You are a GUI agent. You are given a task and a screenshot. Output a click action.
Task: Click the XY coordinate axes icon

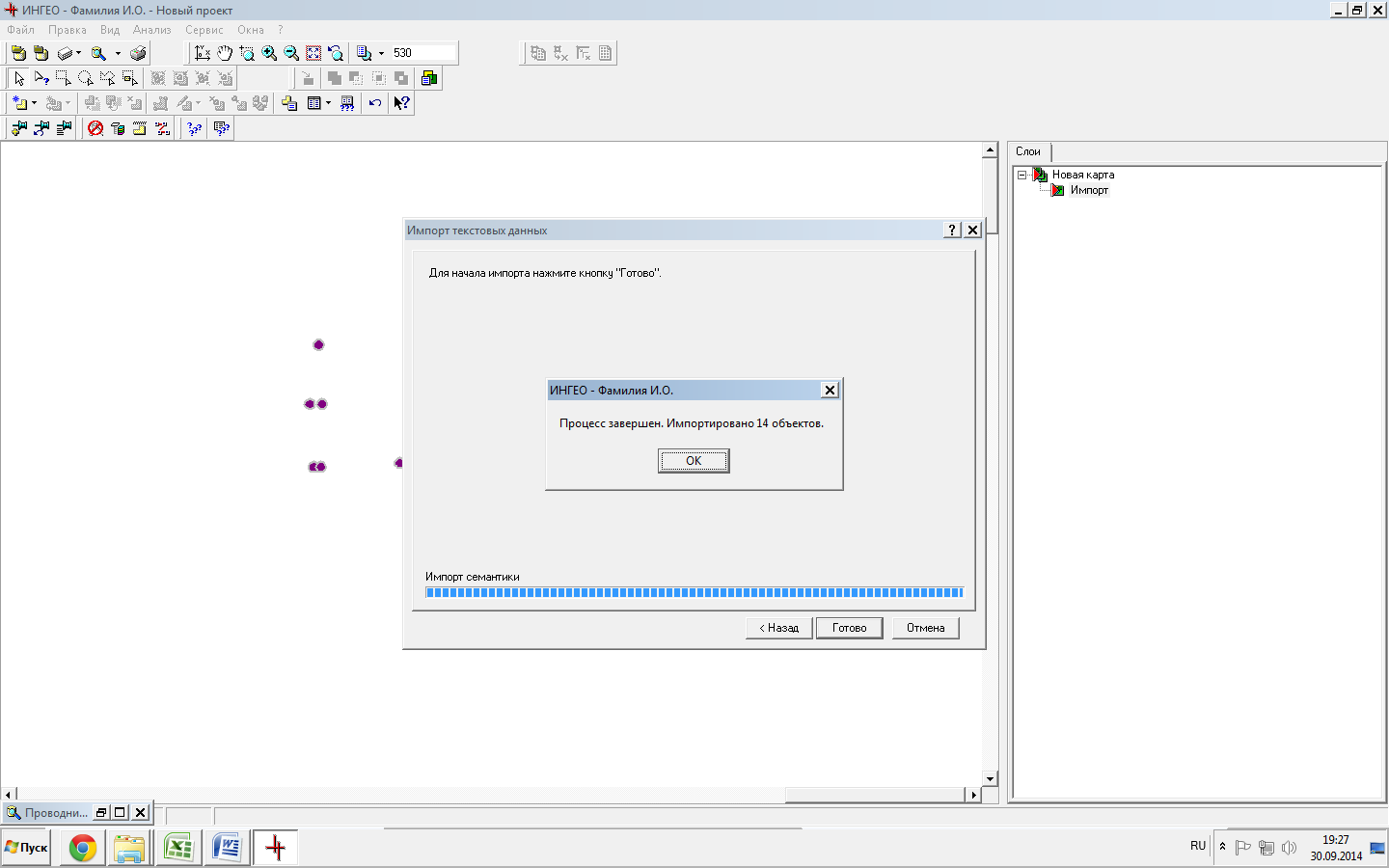pos(203,53)
